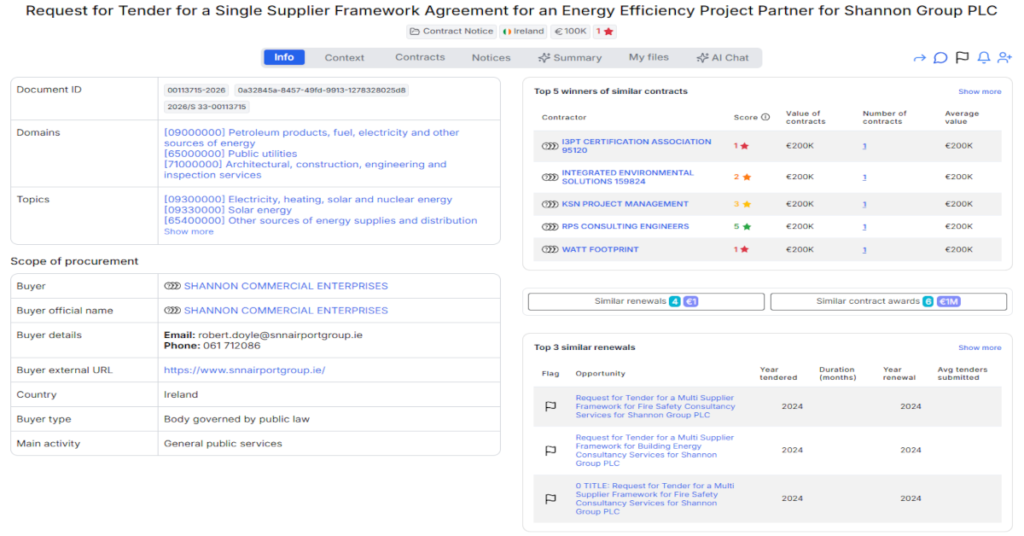Flag the first Fire Safety Consultancy renewal

coord(551,406)
